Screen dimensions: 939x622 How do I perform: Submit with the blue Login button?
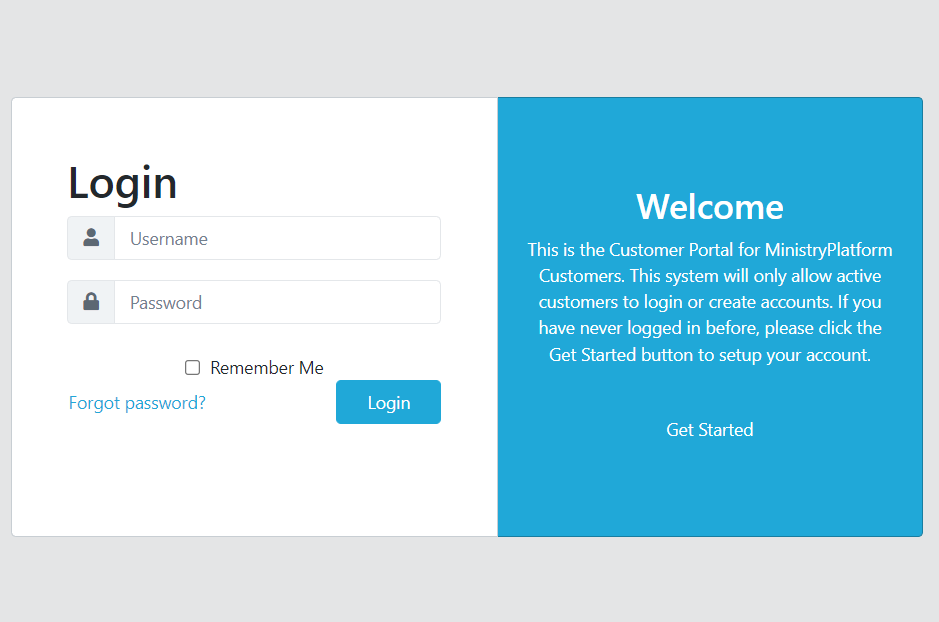click(x=388, y=402)
